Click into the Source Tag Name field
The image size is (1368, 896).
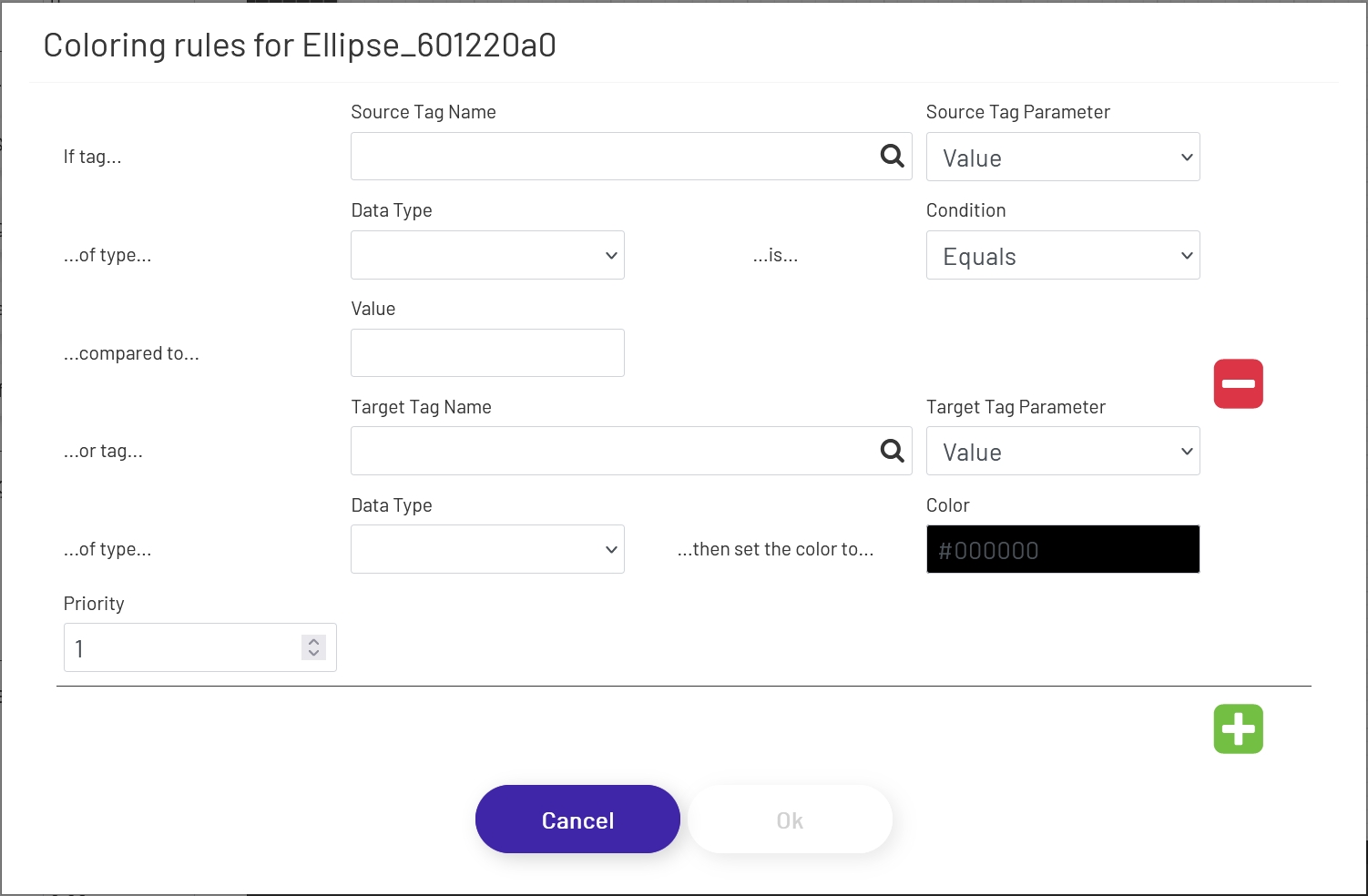[610, 156]
